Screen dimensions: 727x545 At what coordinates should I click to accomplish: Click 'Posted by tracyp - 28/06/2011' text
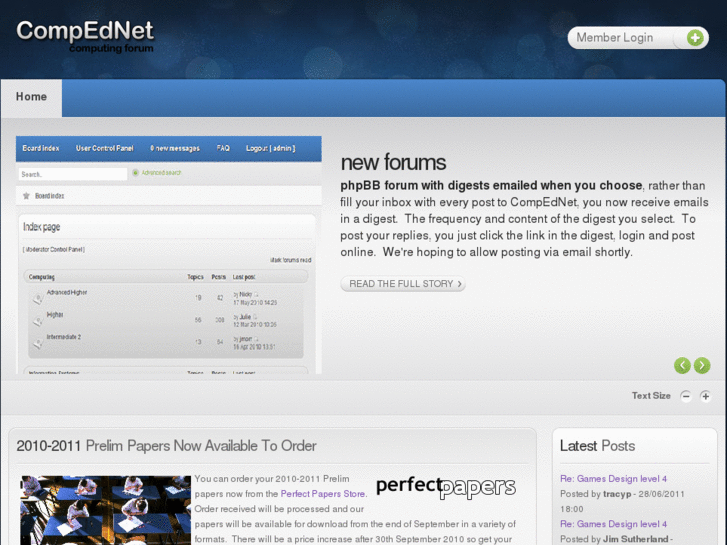(x=622, y=494)
